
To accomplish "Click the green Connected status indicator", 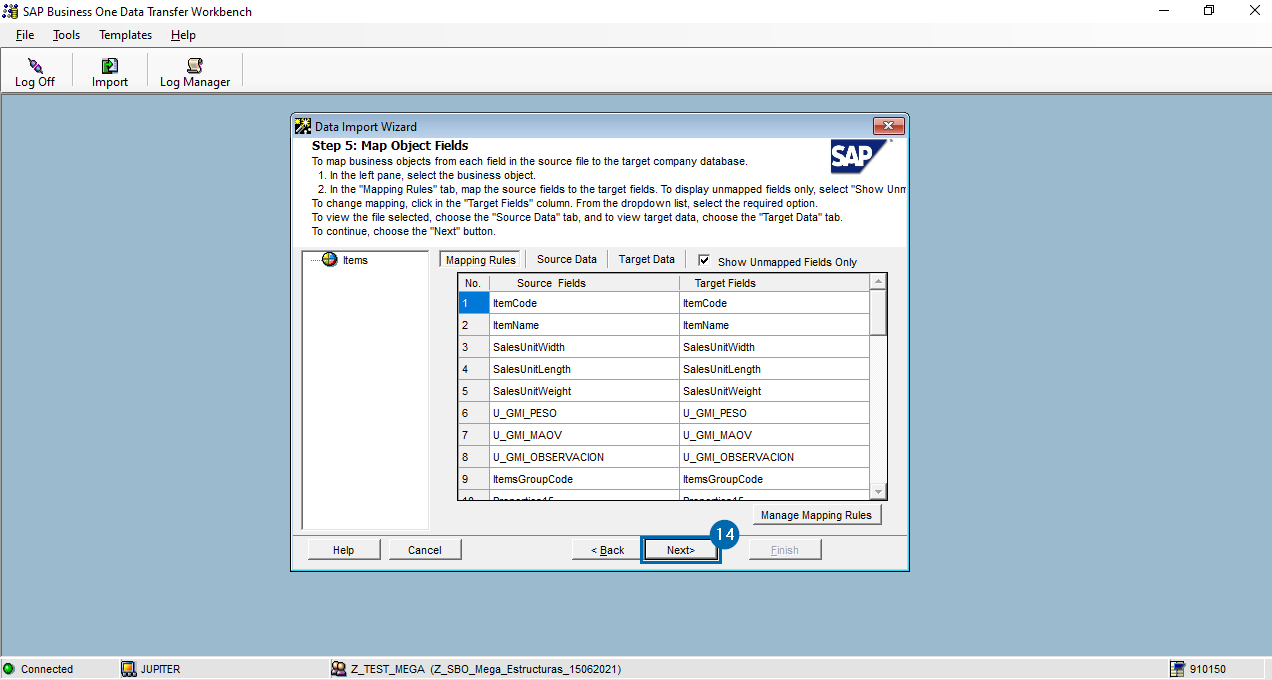I will click(x=9, y=669).
